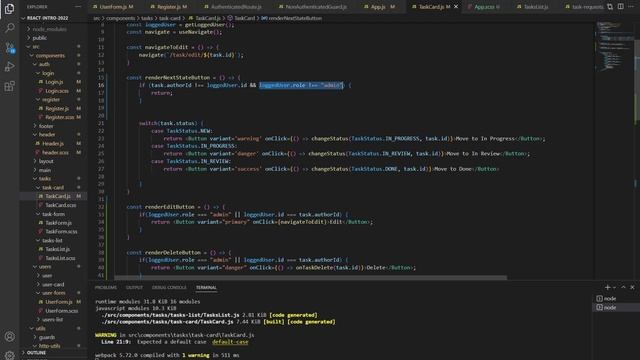Open the OUTPUT panel tab

pos(134,287)
